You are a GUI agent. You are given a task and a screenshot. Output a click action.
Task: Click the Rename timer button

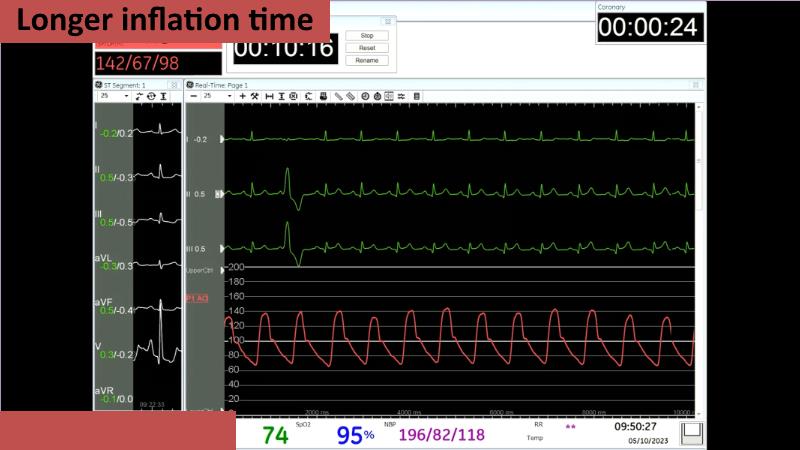[366, 60]
